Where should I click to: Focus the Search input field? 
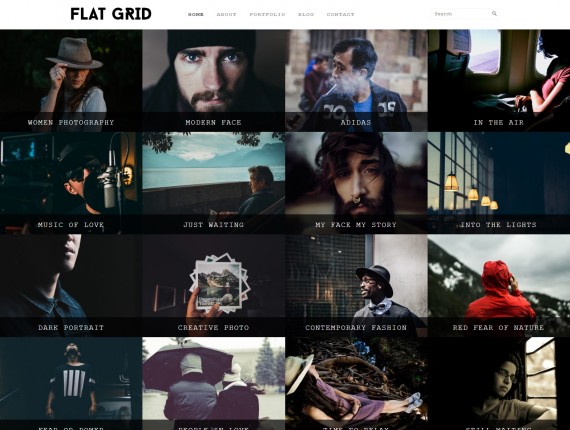tap(462, 14)
